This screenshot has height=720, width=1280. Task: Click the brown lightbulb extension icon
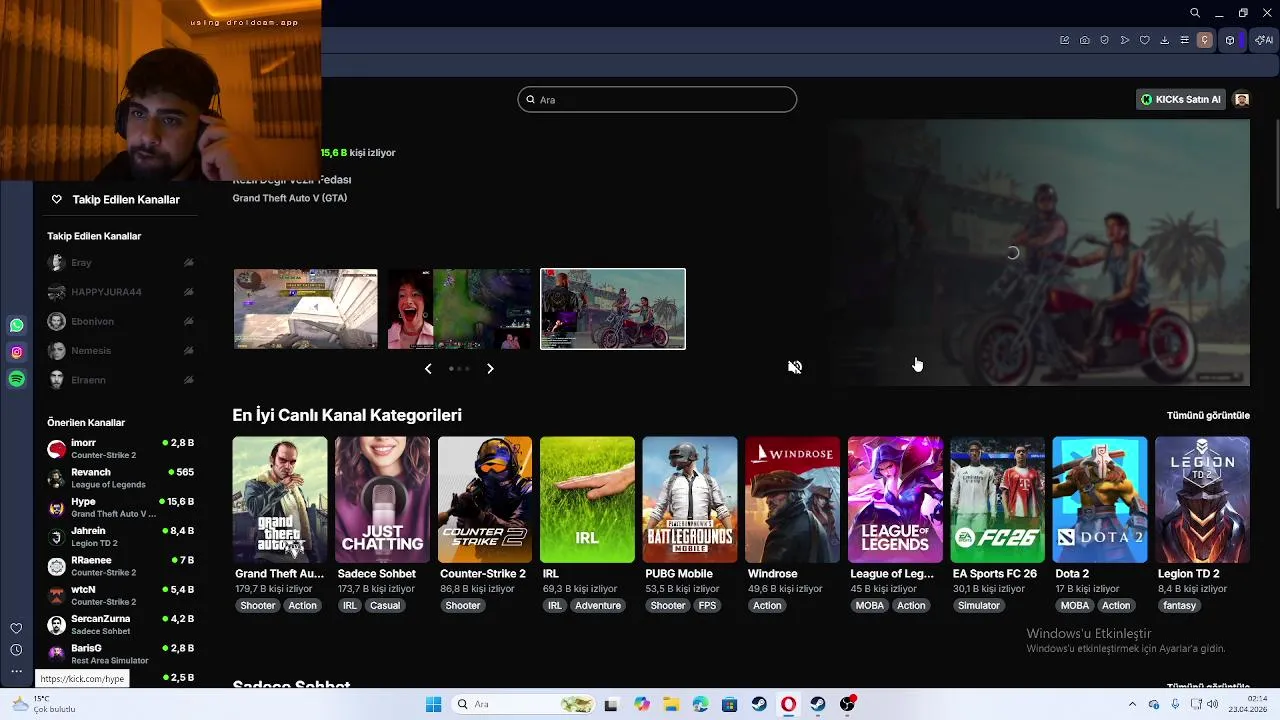tap(1205, 40)
